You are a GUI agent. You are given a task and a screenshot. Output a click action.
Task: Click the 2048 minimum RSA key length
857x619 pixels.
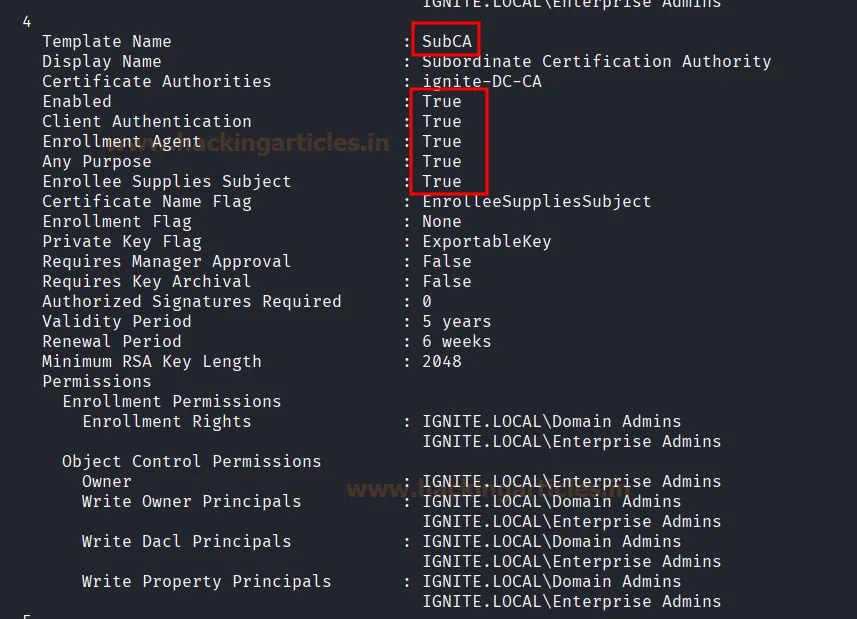coord(441,361)
